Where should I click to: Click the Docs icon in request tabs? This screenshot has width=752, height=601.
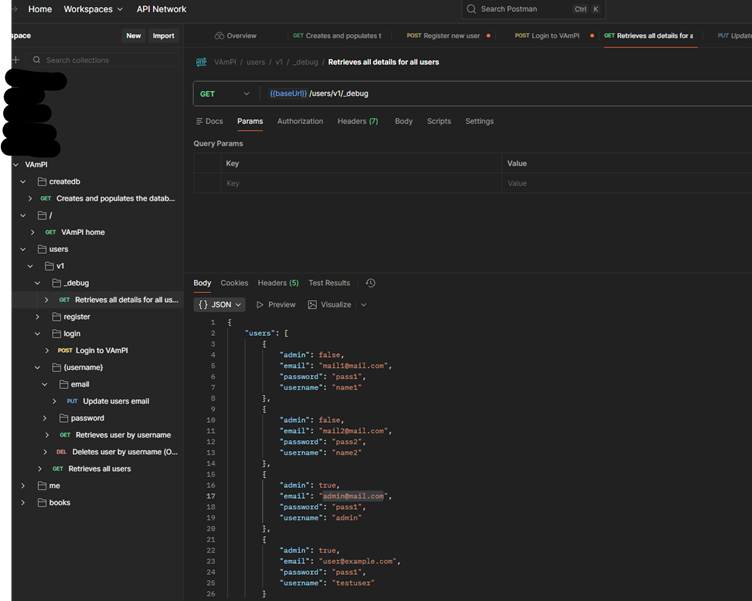coord(200,121)
